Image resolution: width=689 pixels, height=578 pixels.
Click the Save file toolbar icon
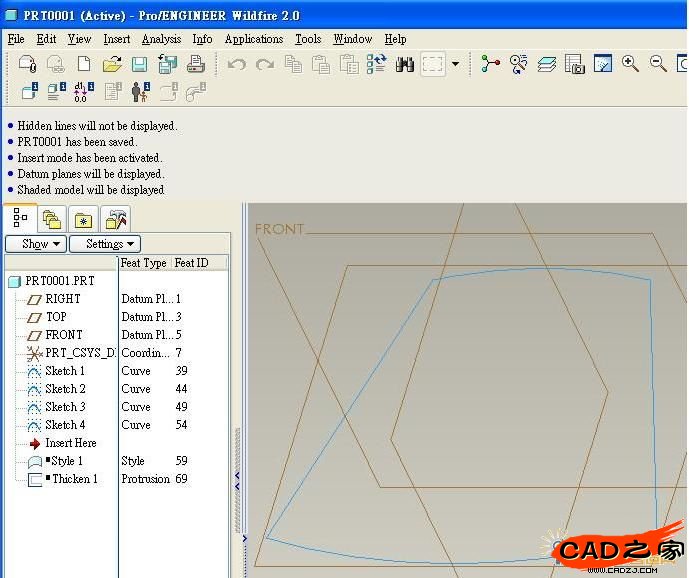click(x=139, y=64)
